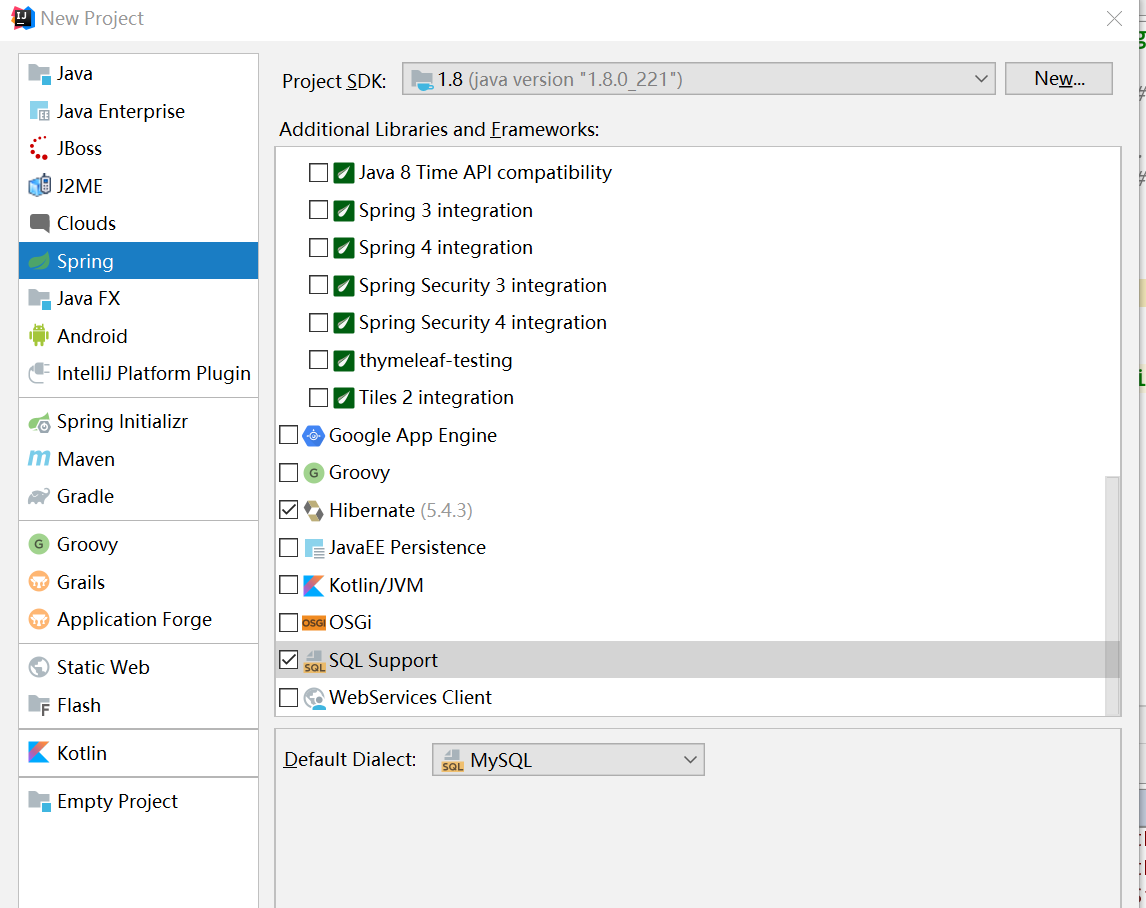Viewport: 1146px width, 908px height.
Task: Click the JBoss red dotted icon
Action: pos(39,148)
